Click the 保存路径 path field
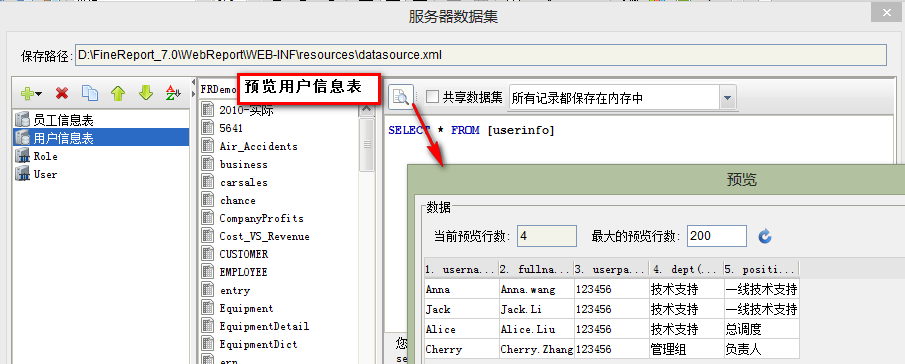The image size is (905, 364). pos(481,55)
